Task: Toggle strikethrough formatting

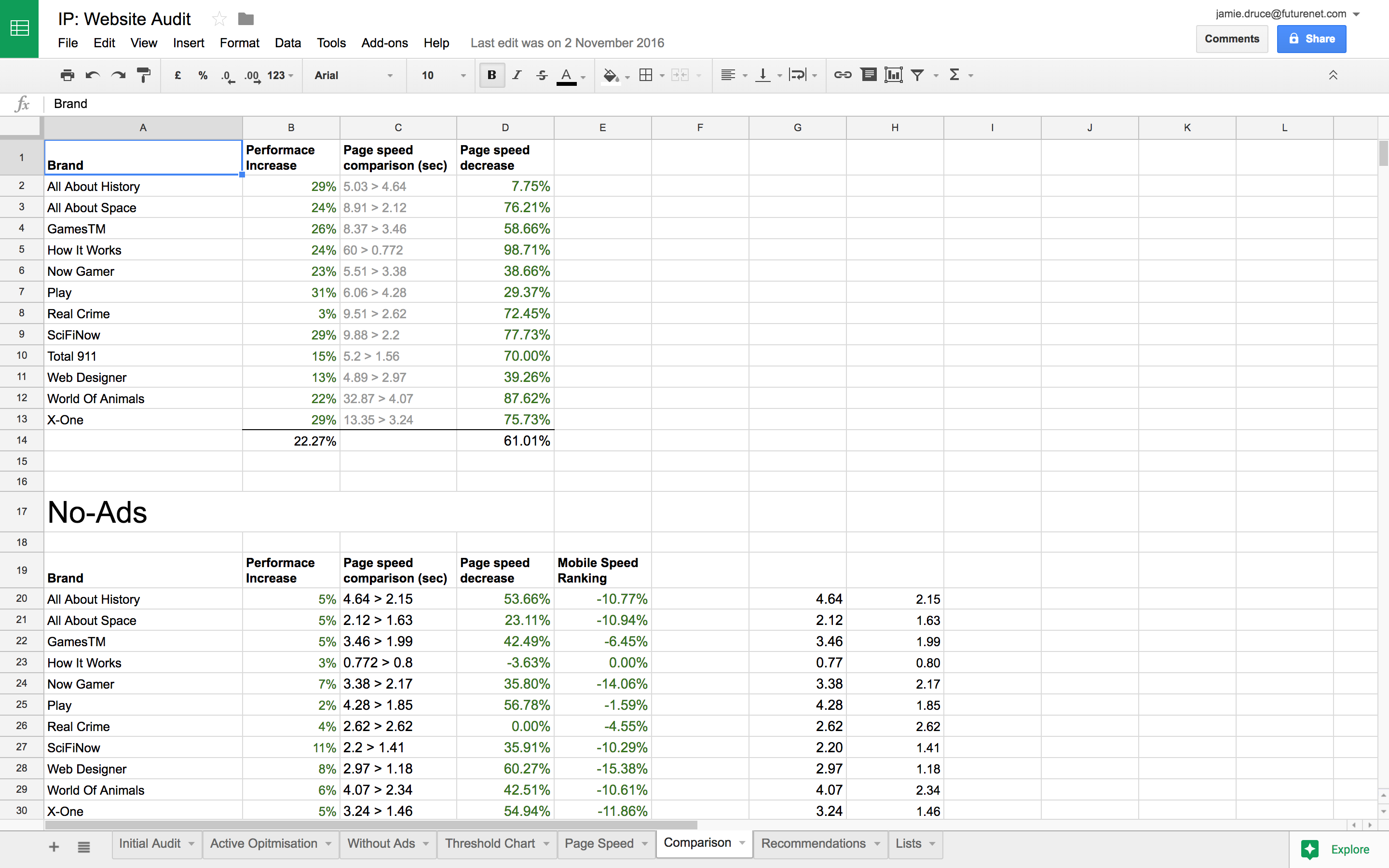Action: coord(542,75)
